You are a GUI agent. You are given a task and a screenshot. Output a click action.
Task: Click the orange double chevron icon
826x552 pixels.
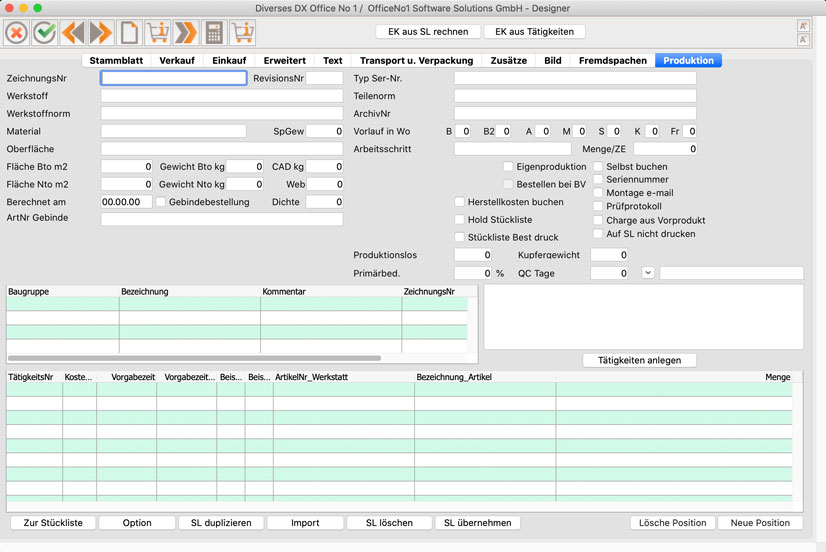186,33
